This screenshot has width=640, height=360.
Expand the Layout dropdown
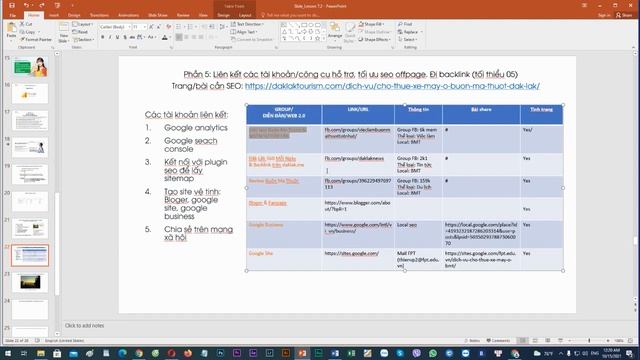click(x=83, y=24)
